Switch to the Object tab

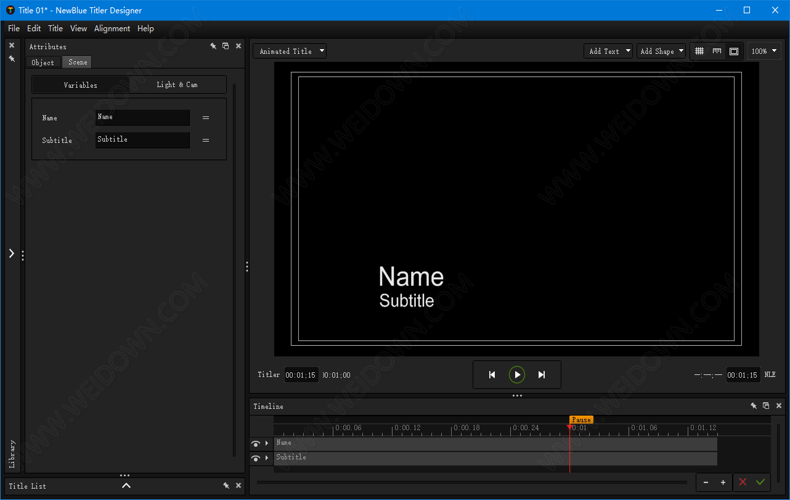pyautogui.click(x=43, y=62)
